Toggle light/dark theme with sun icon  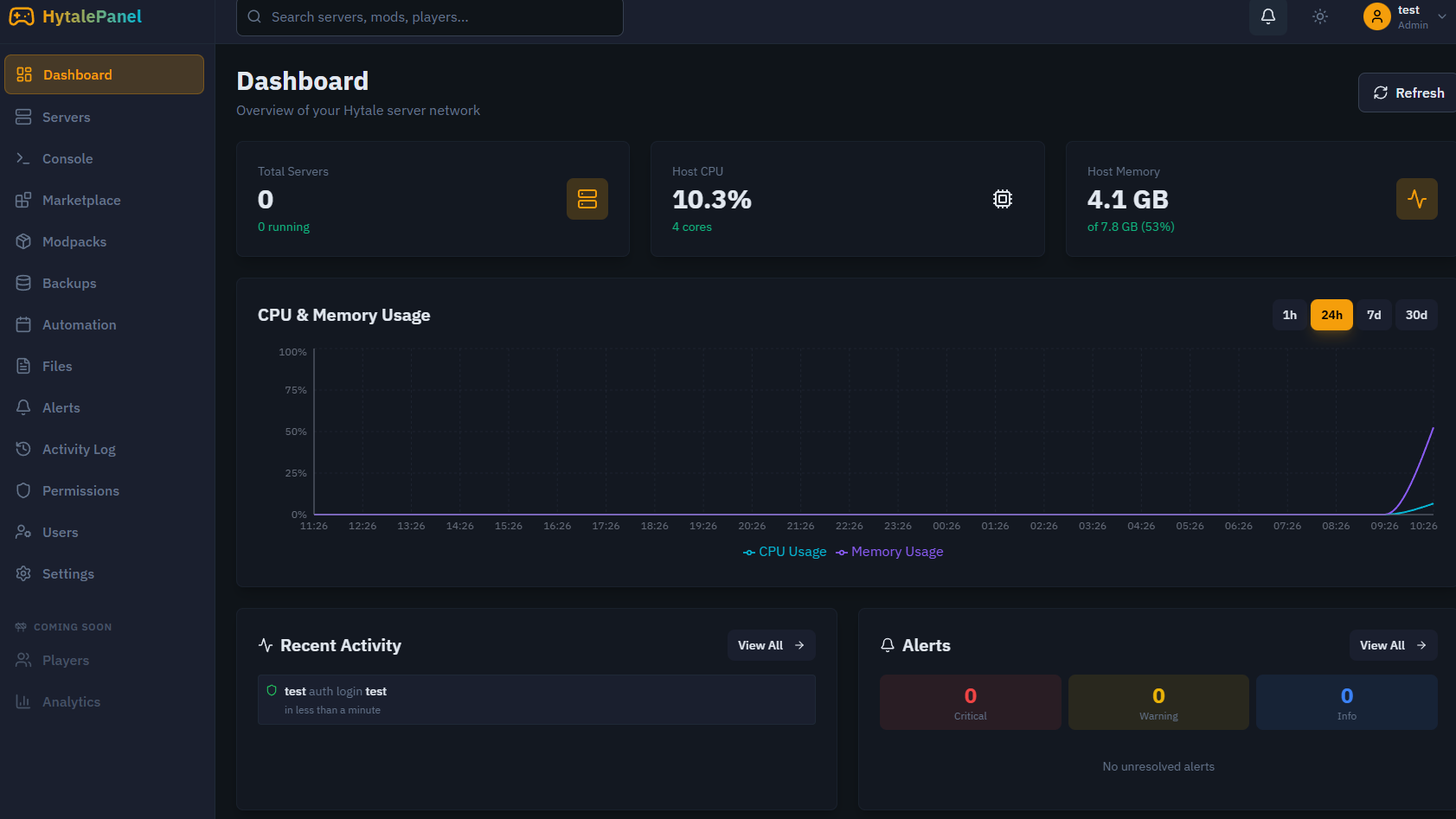click(1319, 16)
